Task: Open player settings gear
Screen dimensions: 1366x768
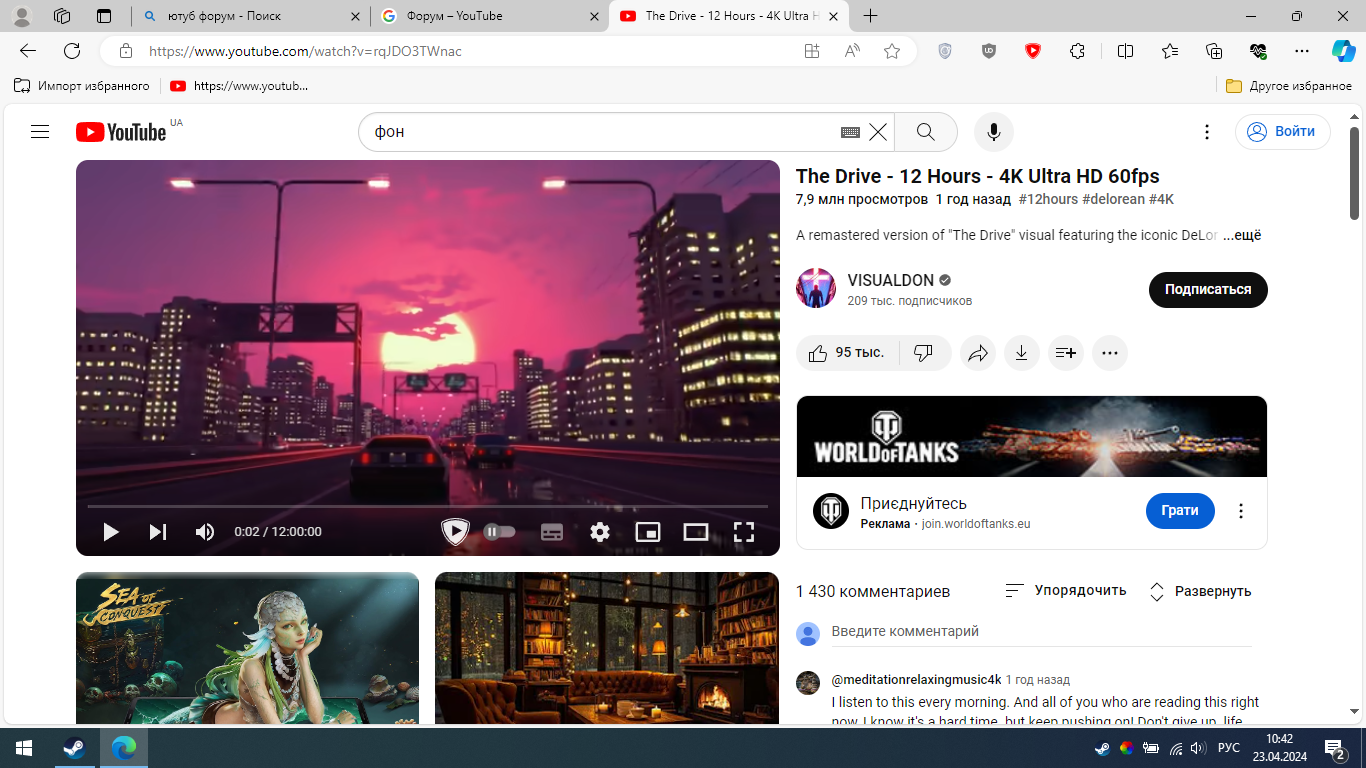Action: pos(600,532)
